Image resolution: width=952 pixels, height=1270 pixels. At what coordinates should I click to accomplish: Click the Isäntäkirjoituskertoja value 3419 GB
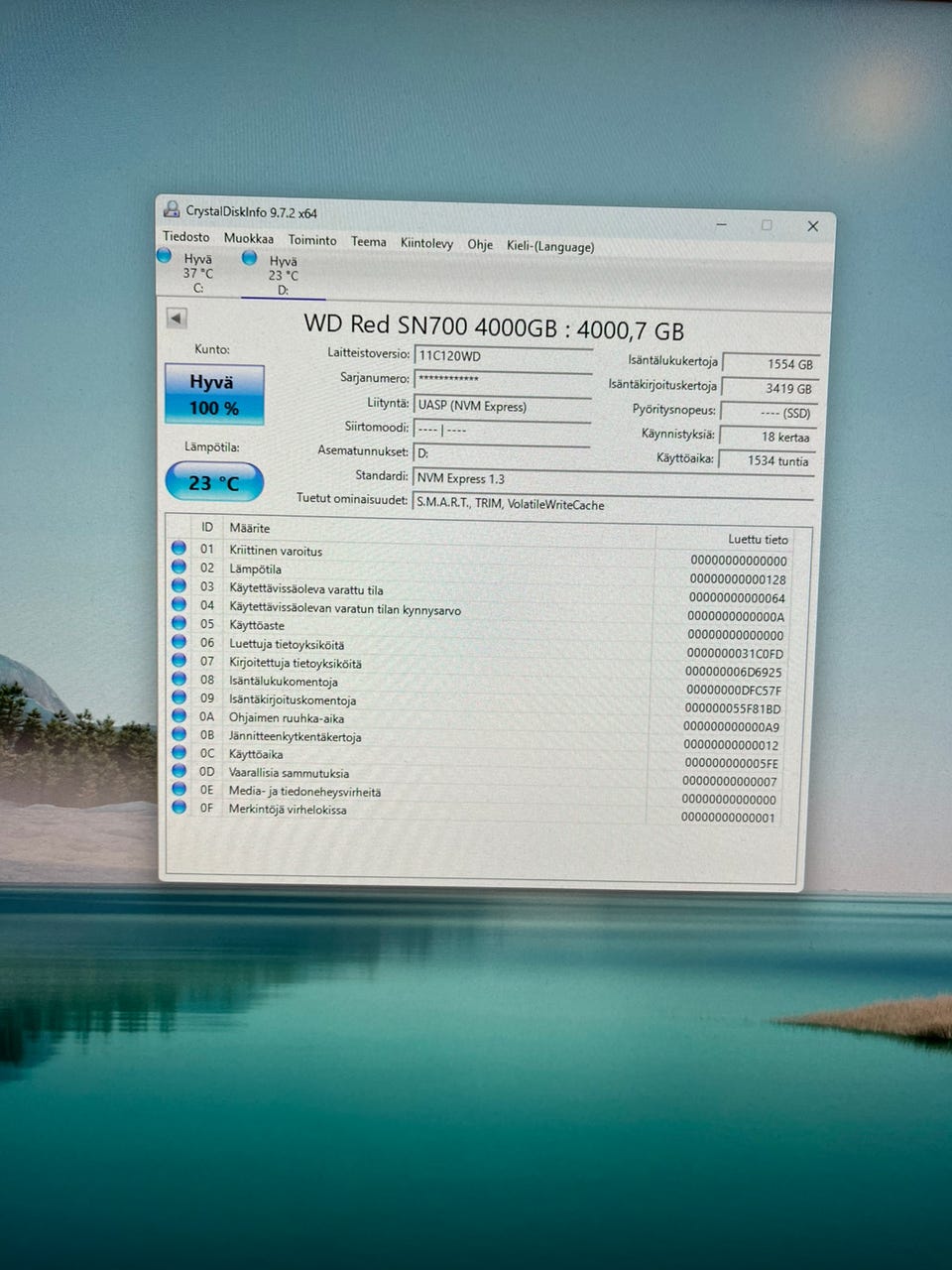(769, 388)
